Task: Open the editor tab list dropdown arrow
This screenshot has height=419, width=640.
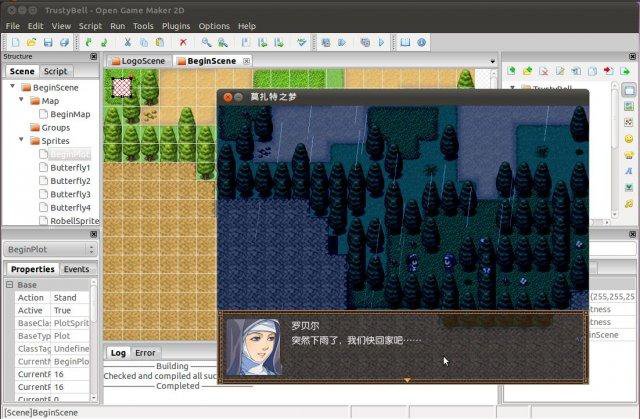Action: click(x=493, y=61)
